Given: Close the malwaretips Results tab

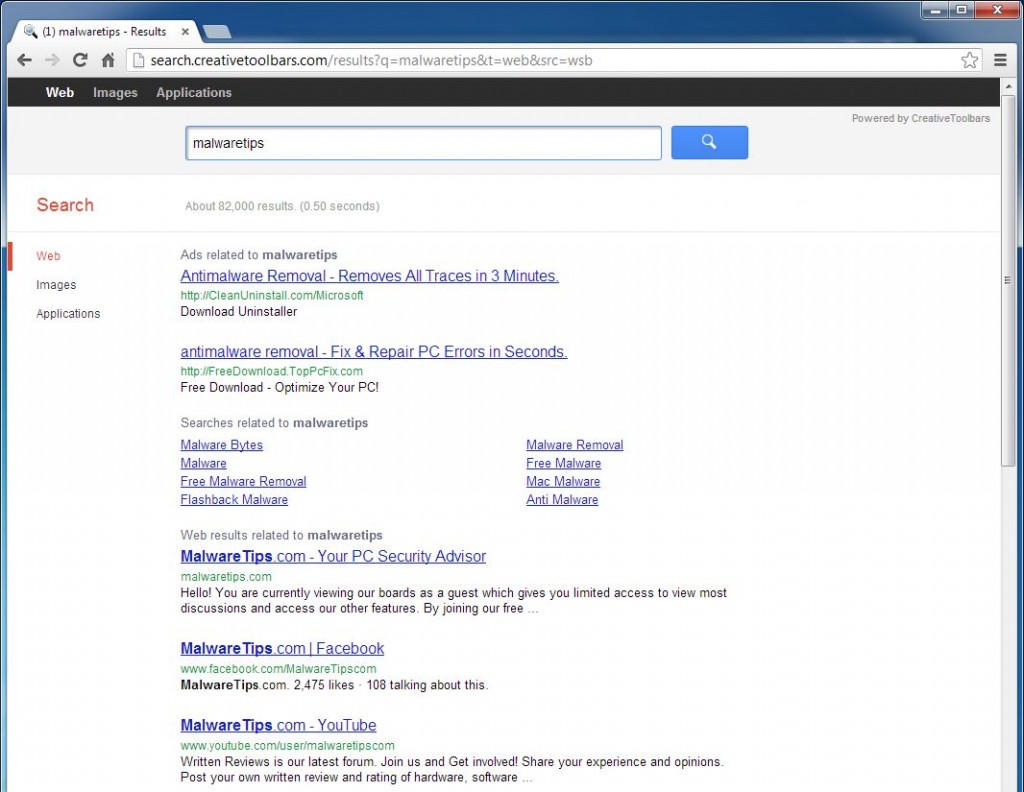Looking at the screenshot, I should coord(185,31).
